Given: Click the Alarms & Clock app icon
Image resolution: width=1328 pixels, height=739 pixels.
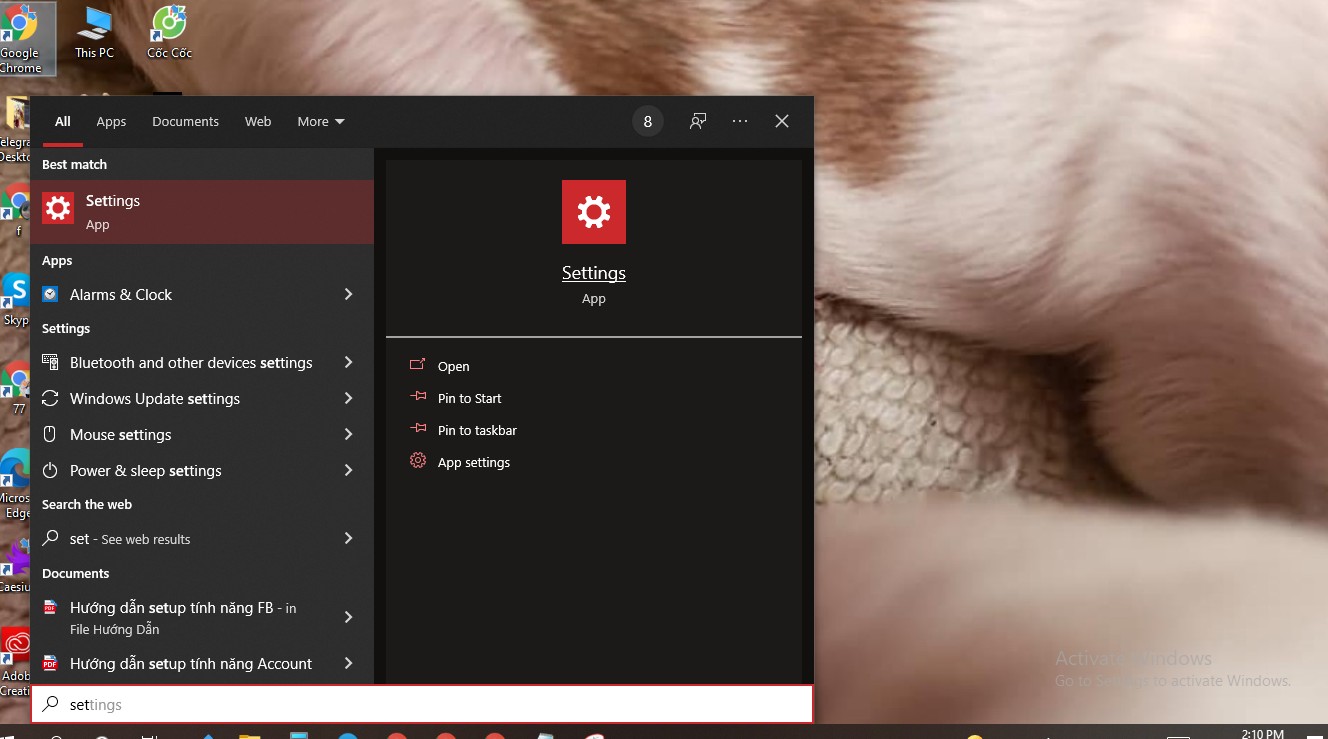Looking at the screenshot, I should [x=50, y=294].
